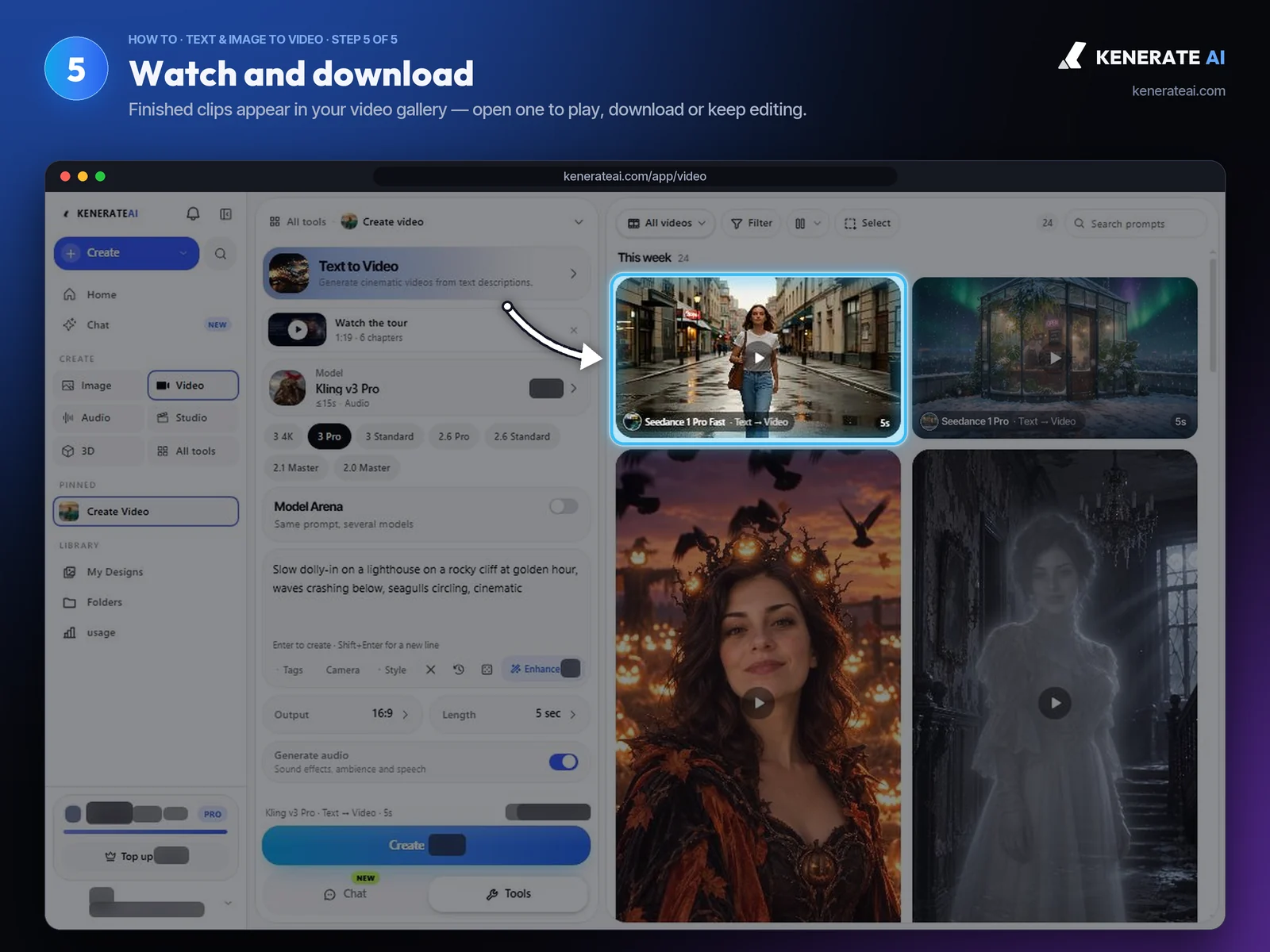Select the 3 4K model variant
This screenshot has width=1270, height=952.
point(283,436)
